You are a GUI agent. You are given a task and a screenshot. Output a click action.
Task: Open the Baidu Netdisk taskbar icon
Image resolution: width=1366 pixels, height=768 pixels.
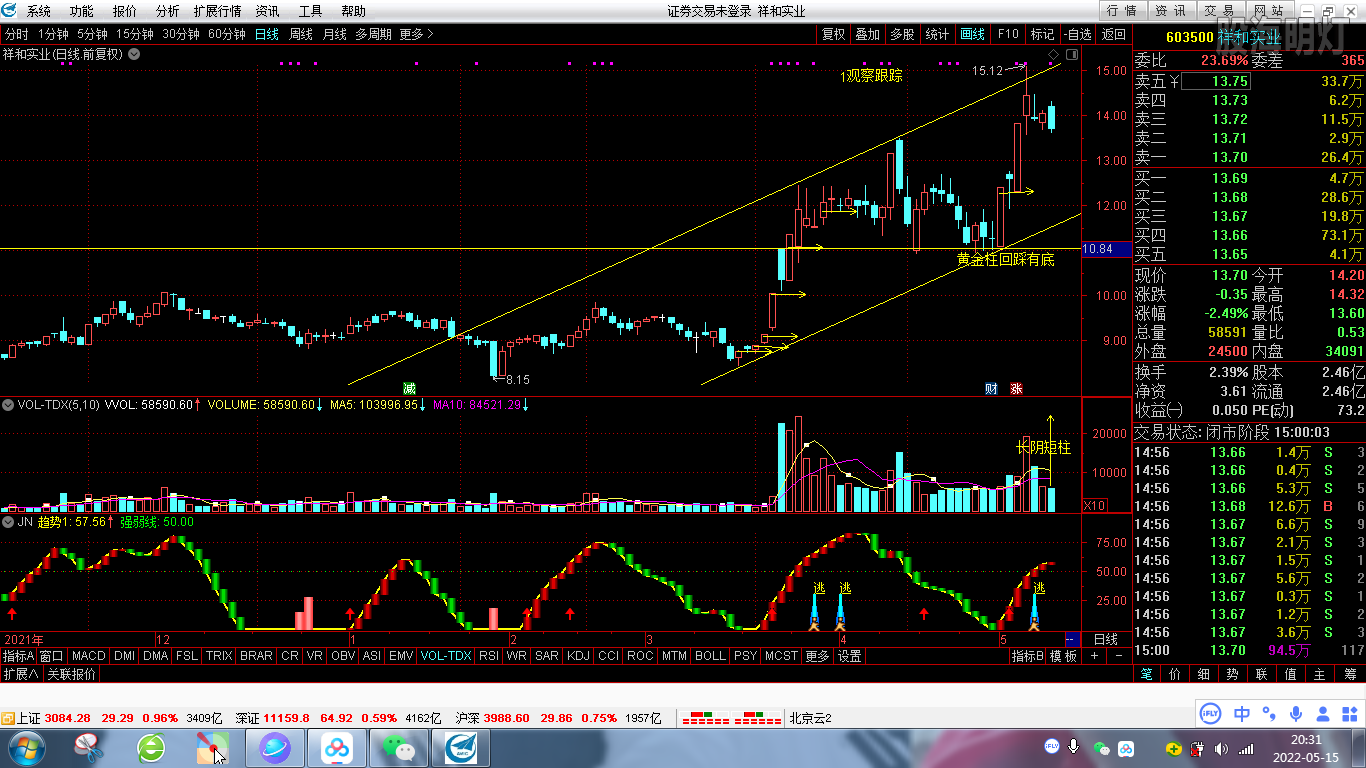(336, 748)
